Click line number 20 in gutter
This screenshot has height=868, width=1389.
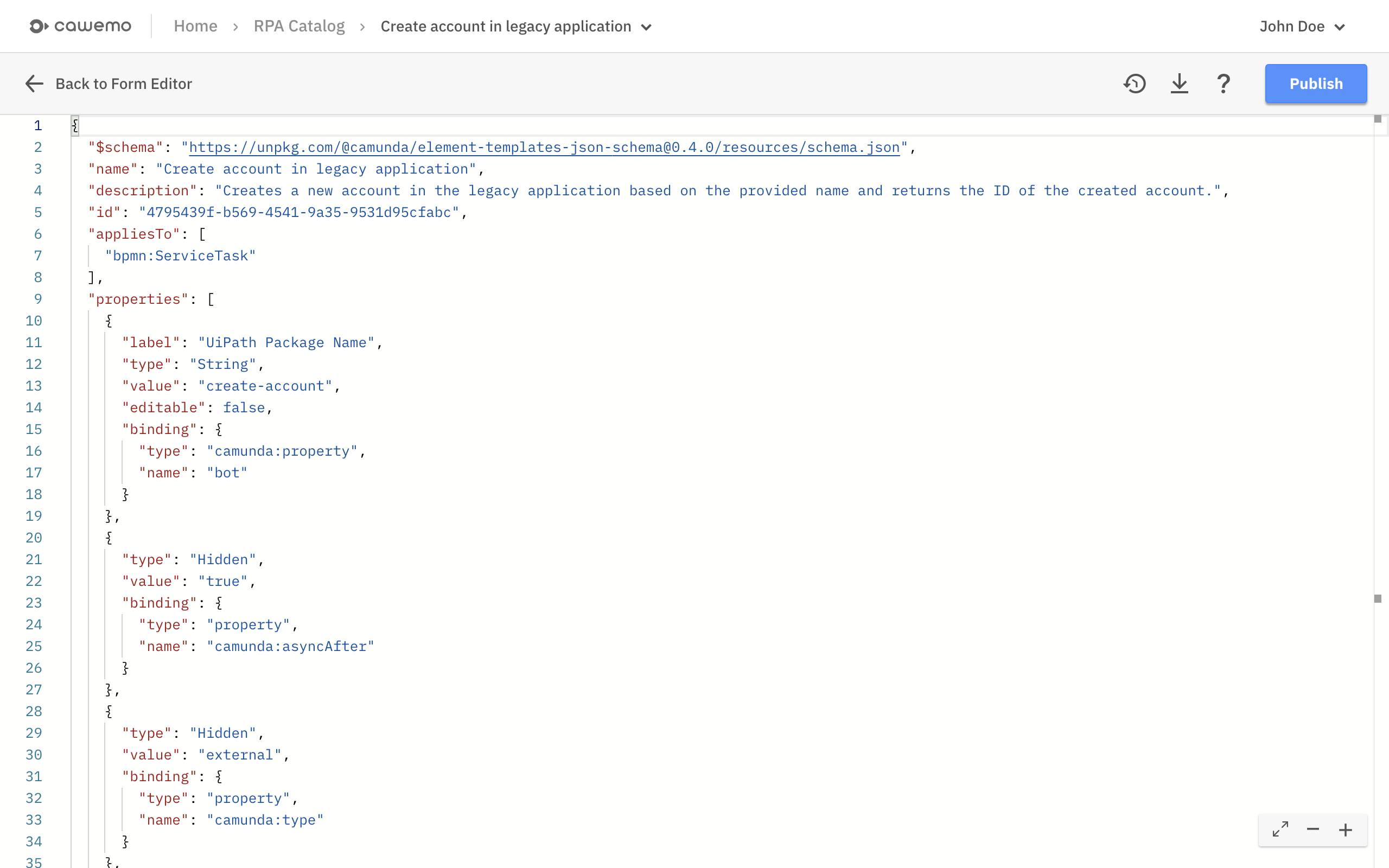(34, 538)
